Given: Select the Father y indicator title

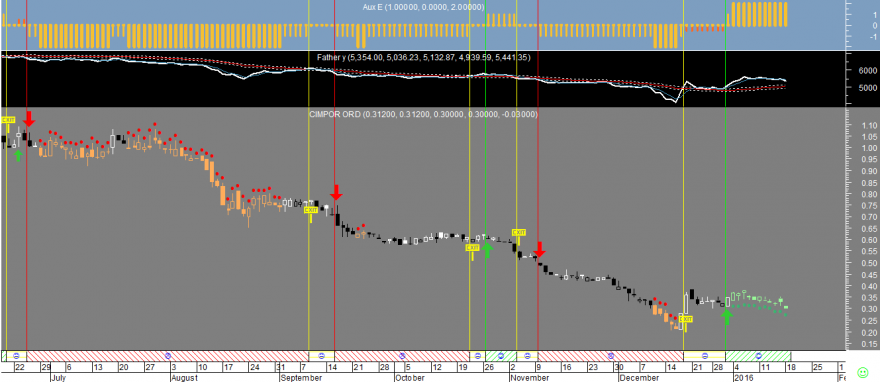Looking at the screenshot, I should [424, 58].
